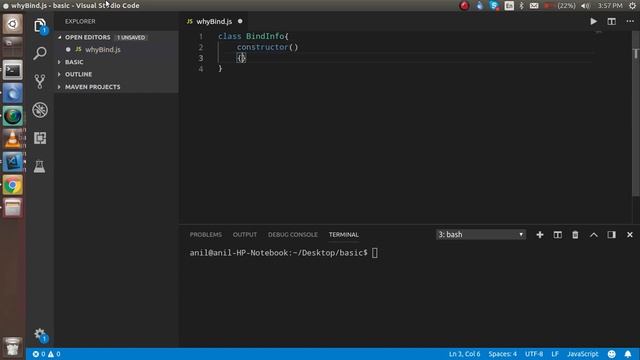Switch to the Debug Console tab
Screen dimensions: 640x360
coord(293,235)
